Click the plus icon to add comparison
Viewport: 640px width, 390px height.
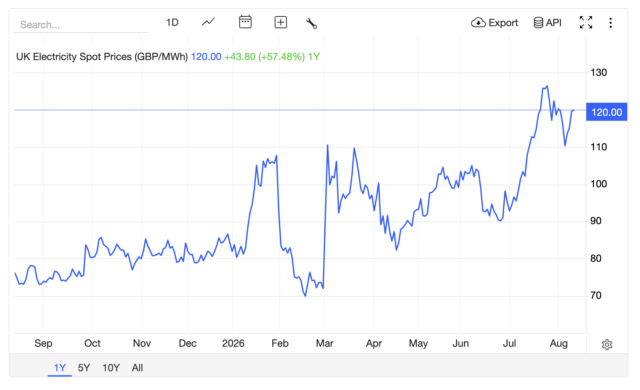coord(280,22)
